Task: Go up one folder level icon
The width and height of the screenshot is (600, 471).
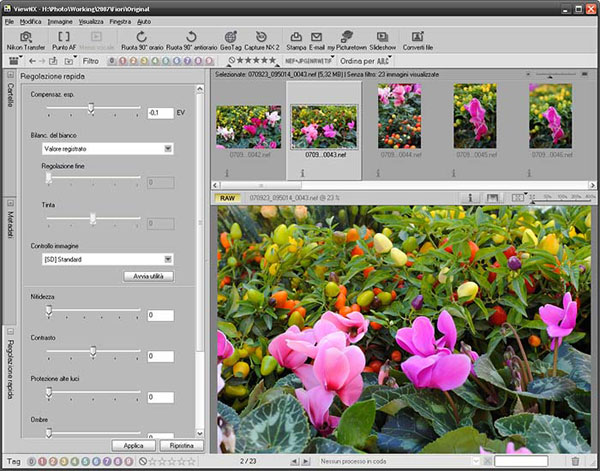Action: tap(53, 61)
